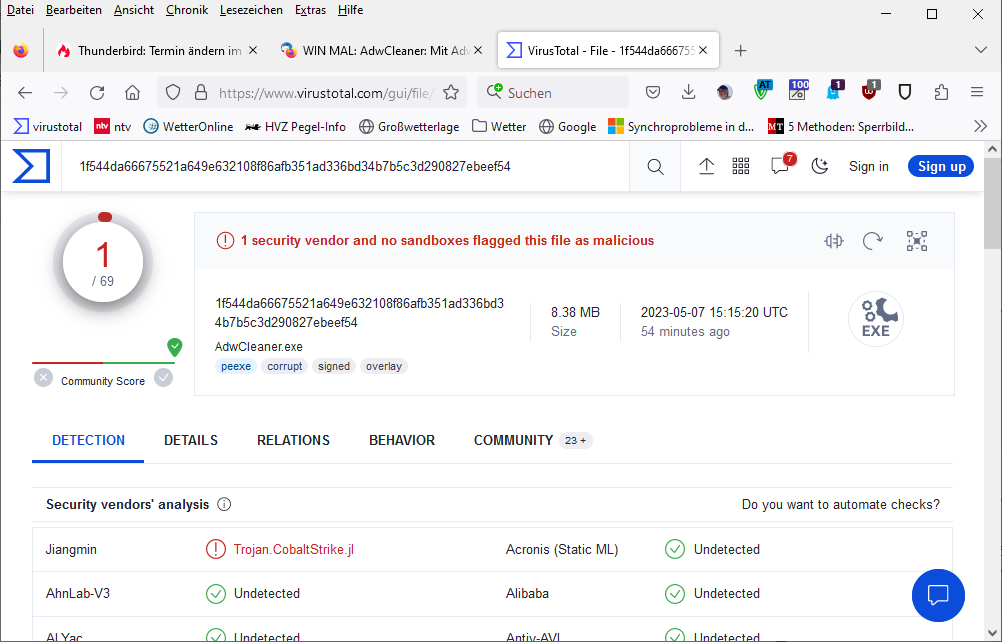Close the VirusTotal browser tab
The image size is (1002, 642).
pos(703,50)
